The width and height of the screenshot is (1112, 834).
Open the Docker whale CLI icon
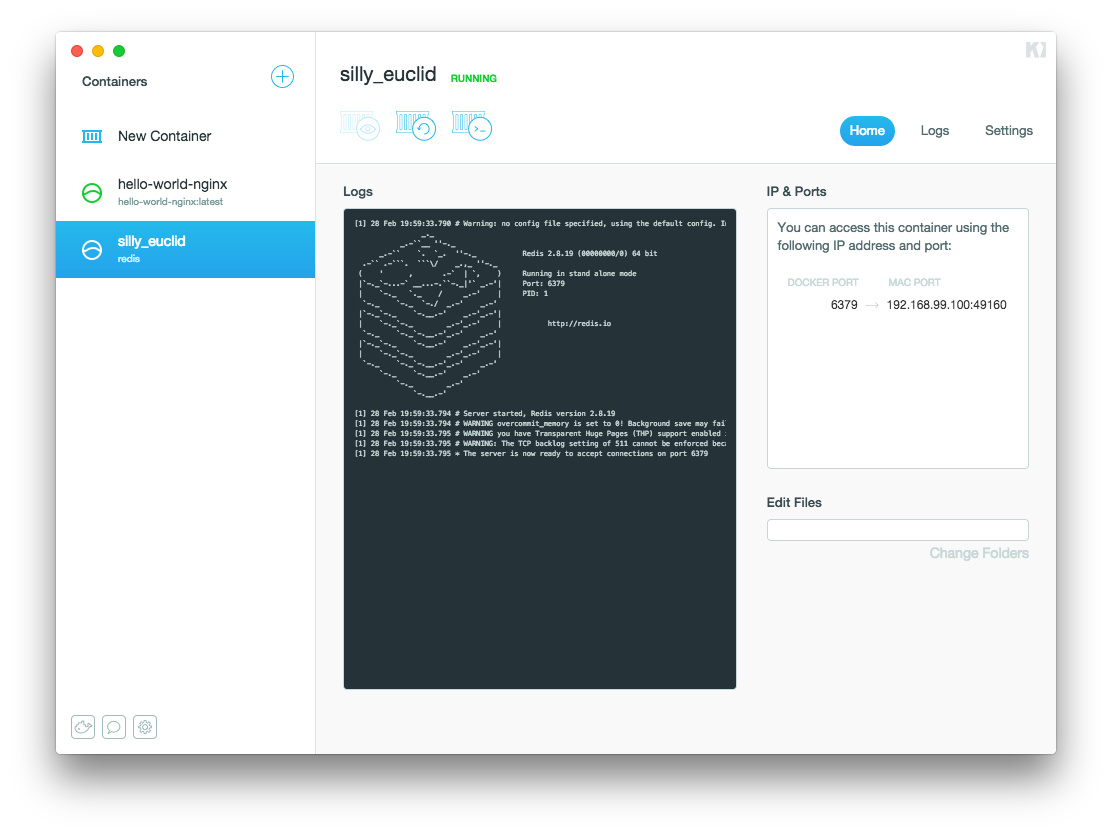tap(83, 727)
